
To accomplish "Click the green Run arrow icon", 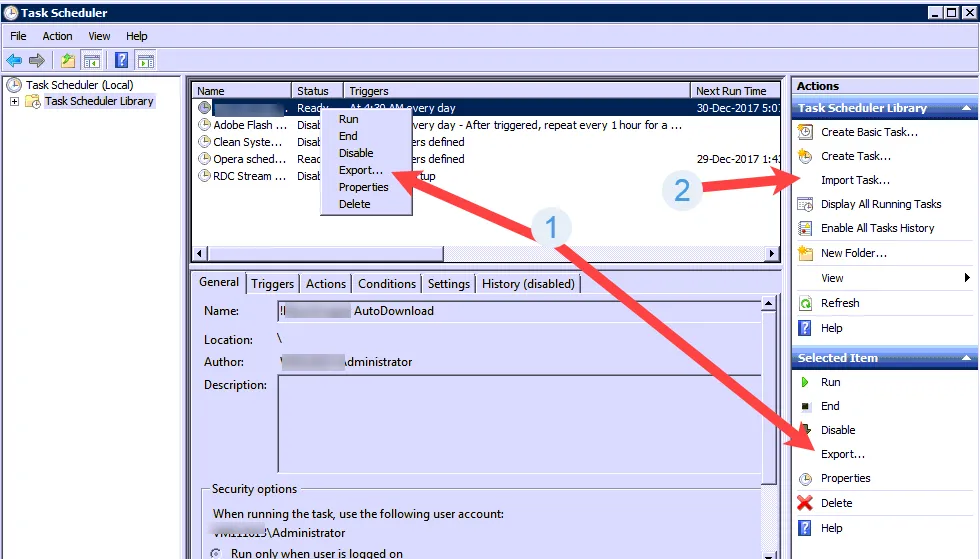I will [805, 382].
